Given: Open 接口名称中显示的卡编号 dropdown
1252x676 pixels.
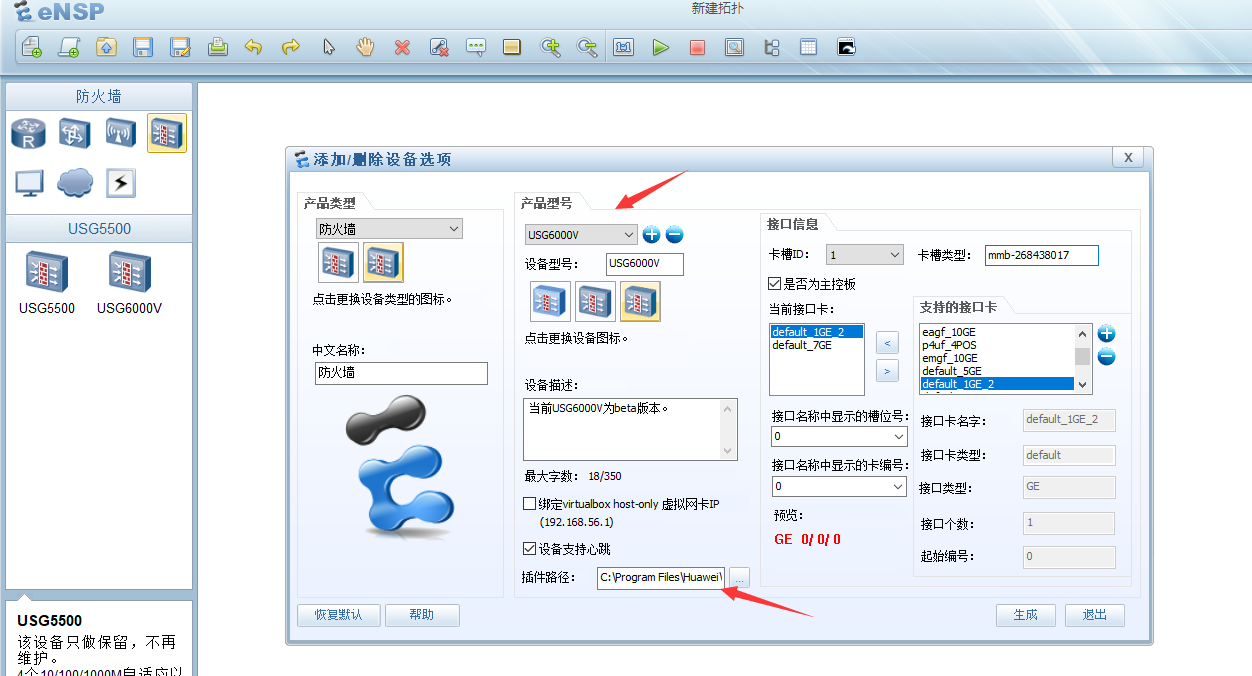Looking at the screenshot, I should coord(839,486).
